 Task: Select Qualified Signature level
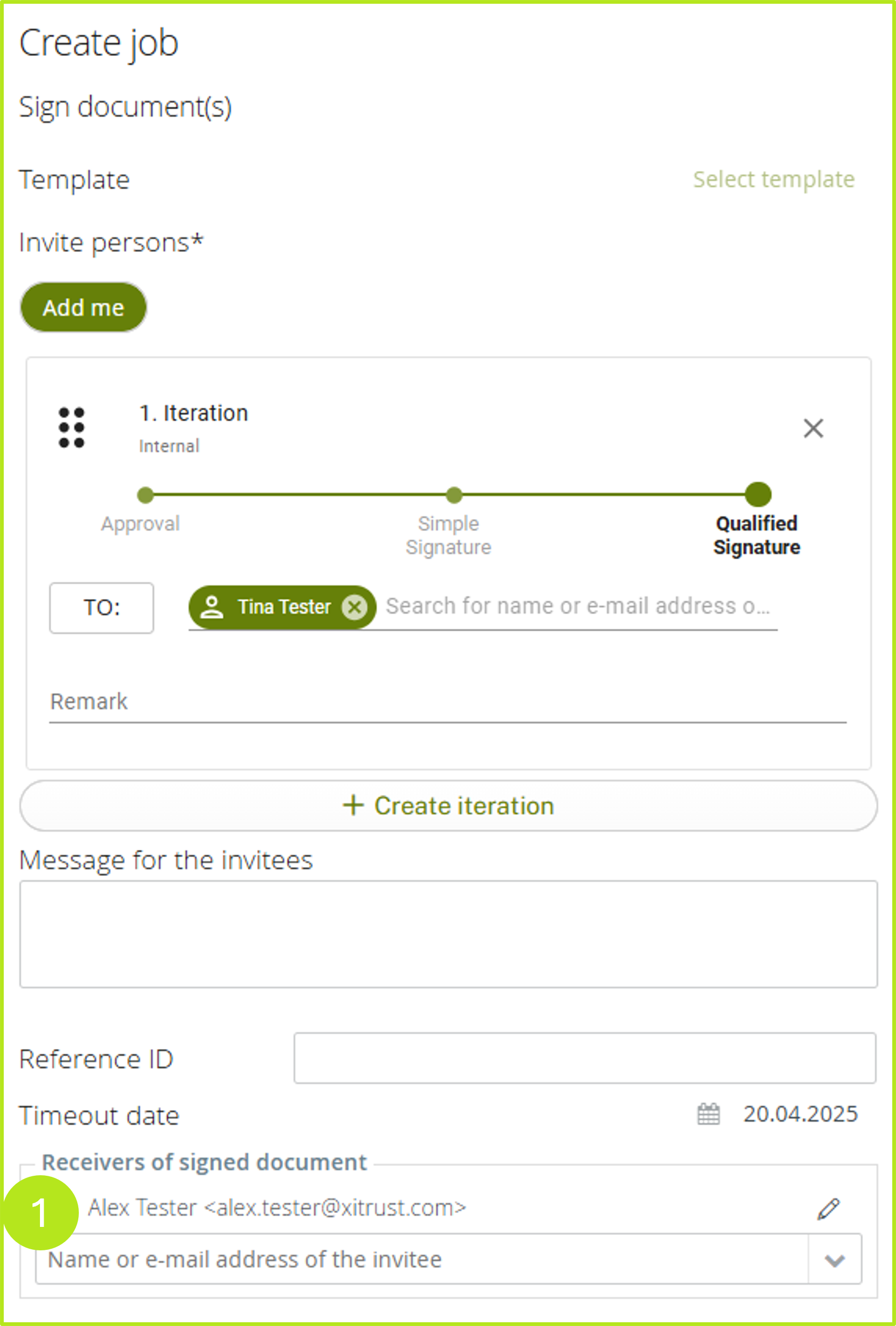[x=758, y=495]
